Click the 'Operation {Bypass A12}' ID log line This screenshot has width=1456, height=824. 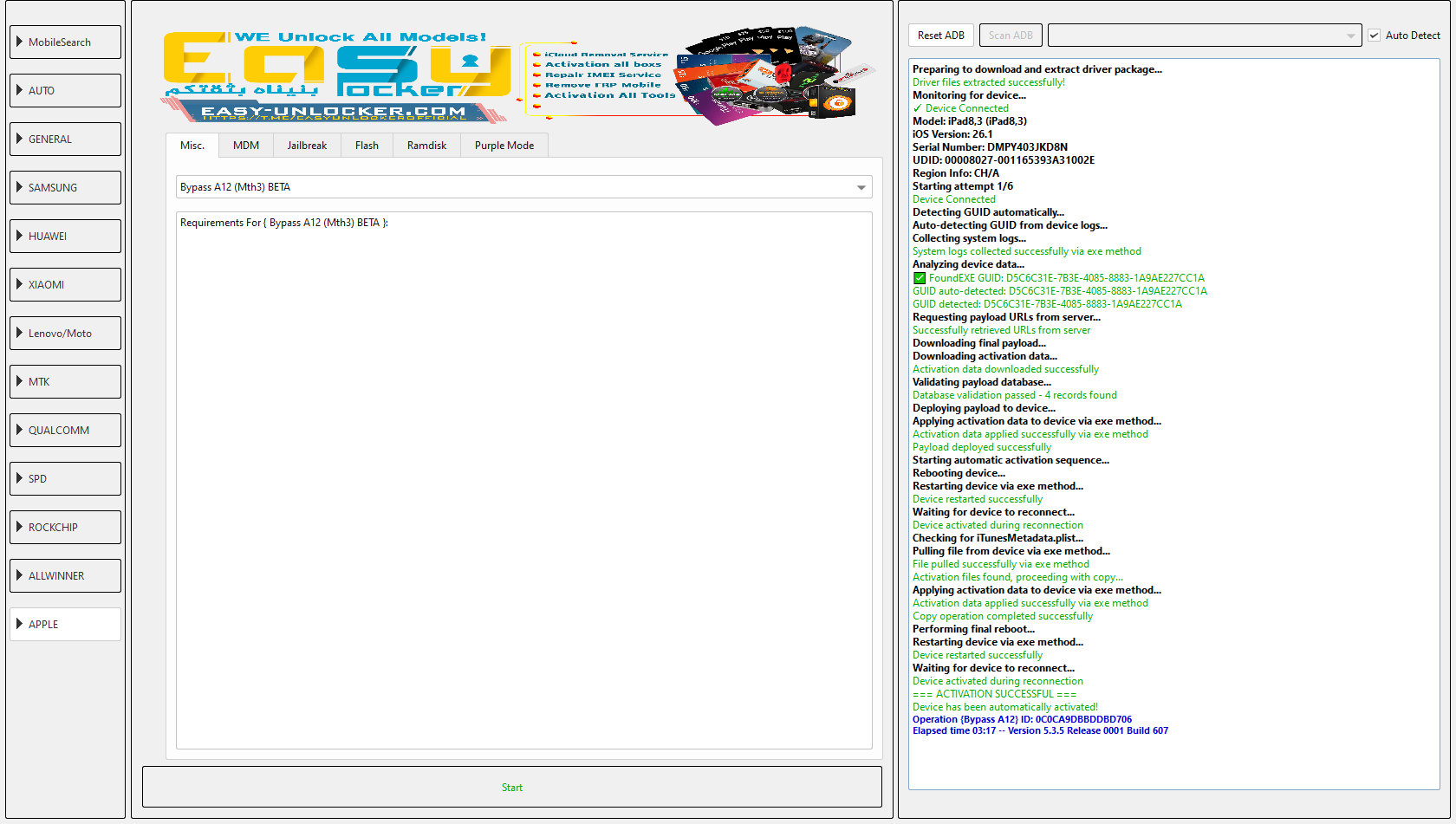(1022, 719)
